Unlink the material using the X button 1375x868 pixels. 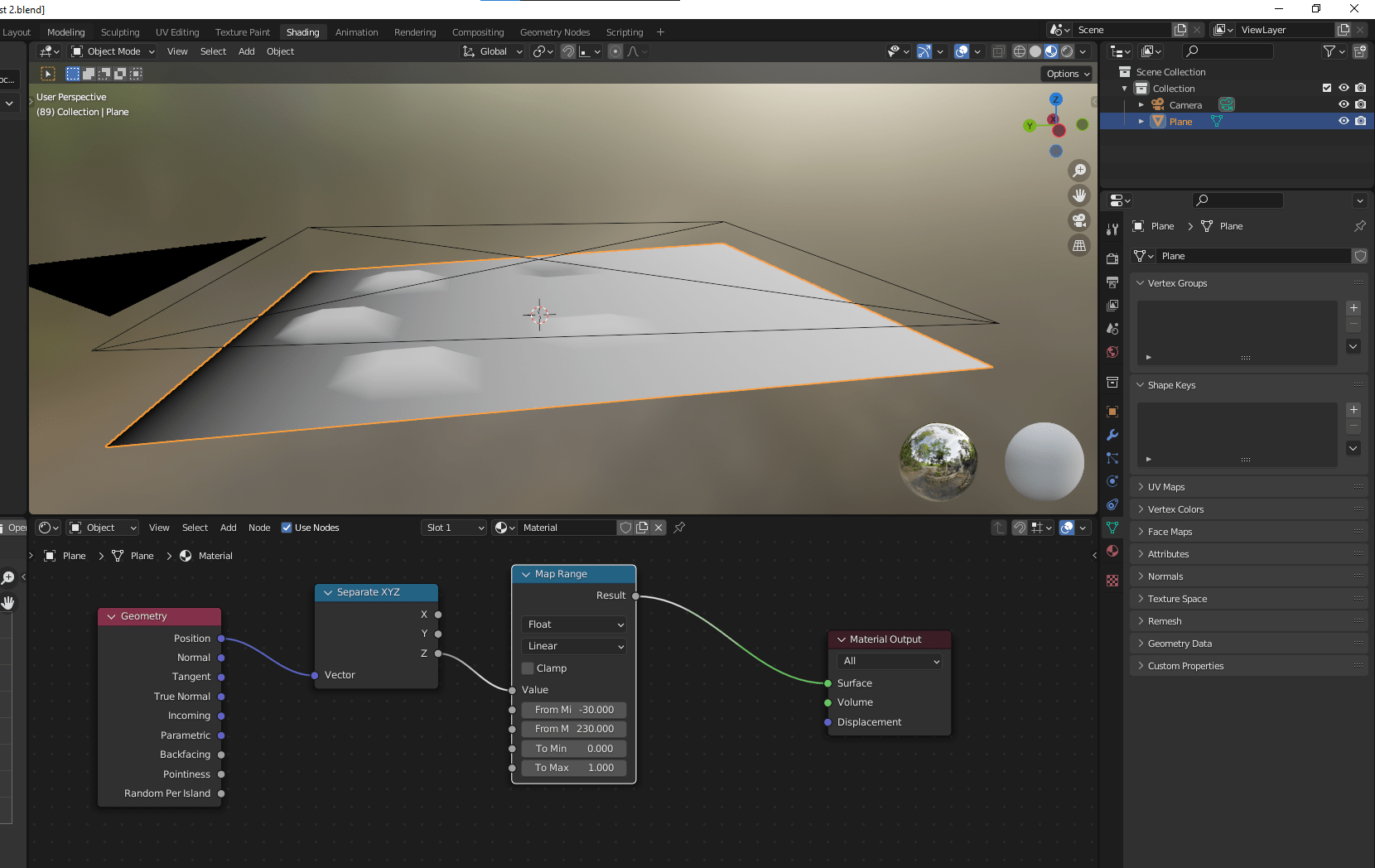(658, 527)
